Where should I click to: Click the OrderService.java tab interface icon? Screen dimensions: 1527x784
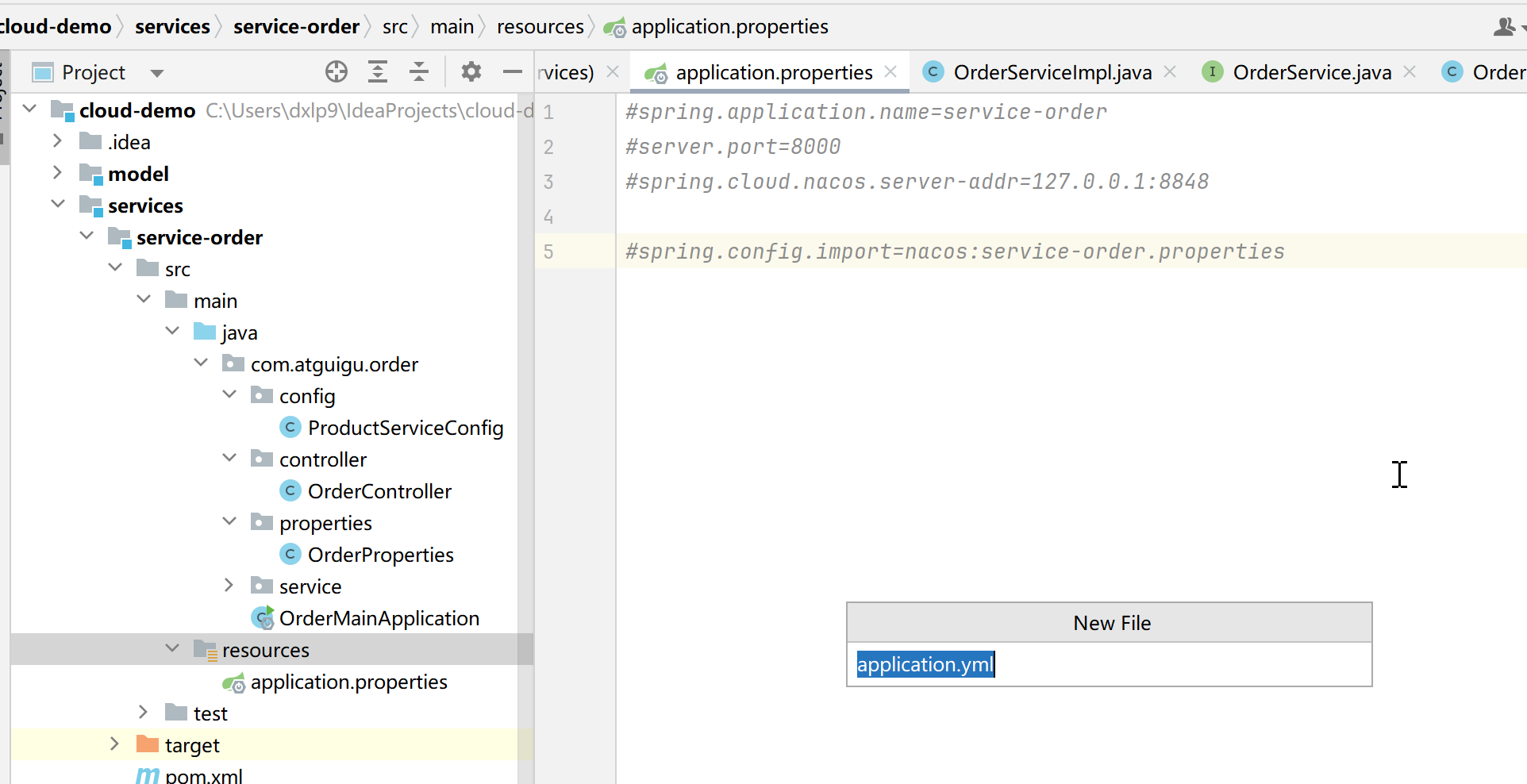(1213, 72)
